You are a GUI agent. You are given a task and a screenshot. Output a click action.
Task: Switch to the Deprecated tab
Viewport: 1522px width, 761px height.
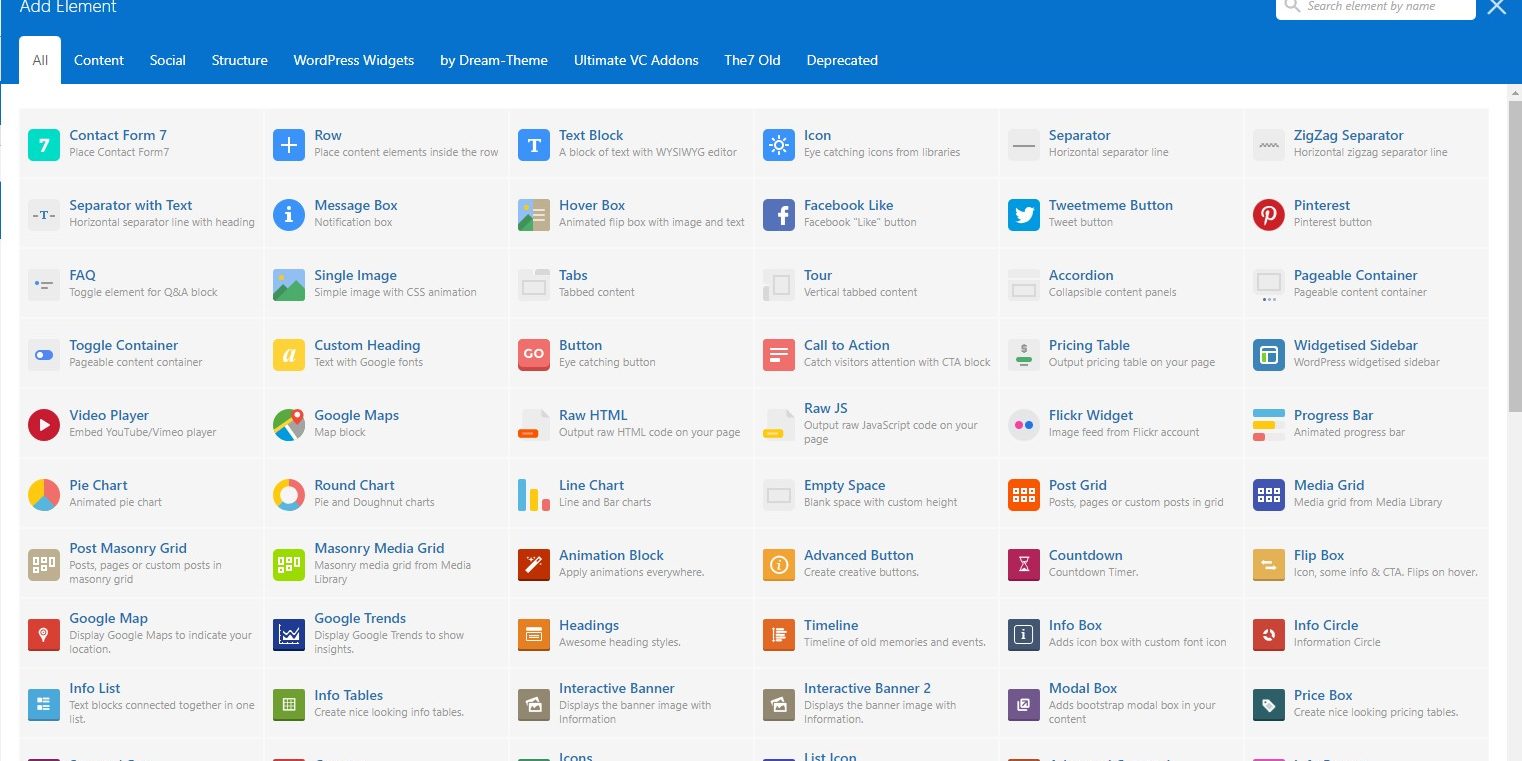point(841,60)
